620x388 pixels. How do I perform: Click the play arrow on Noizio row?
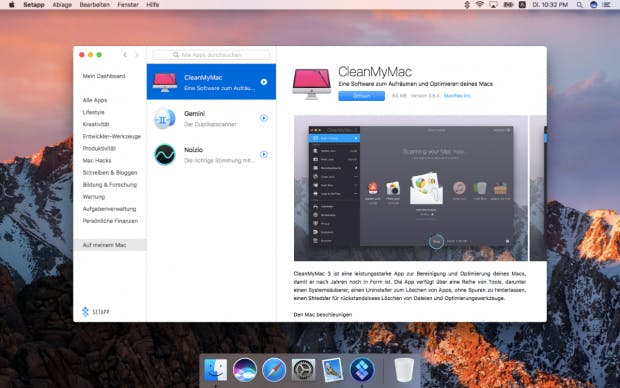point(264,154)
